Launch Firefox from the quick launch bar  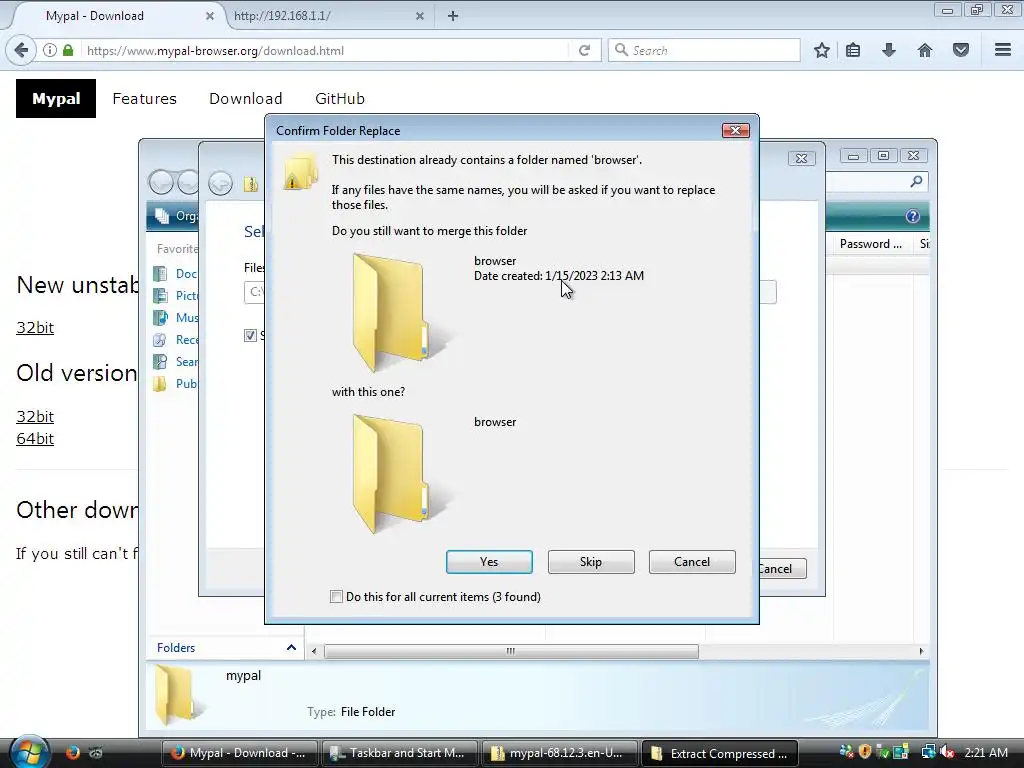coord(72,752)
